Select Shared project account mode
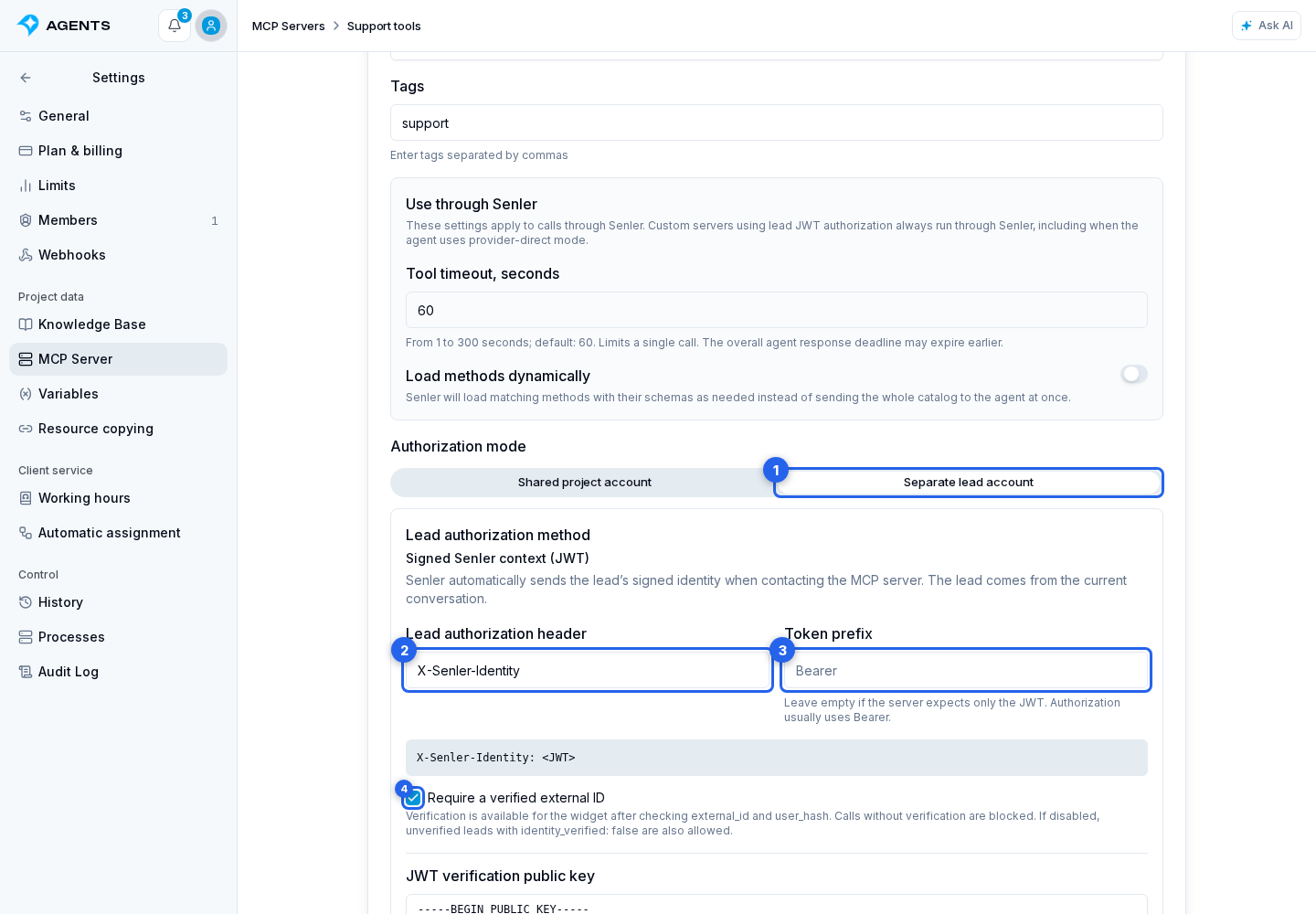Image resolution: width=1316 pixels, height=914 pixels. 585,483
